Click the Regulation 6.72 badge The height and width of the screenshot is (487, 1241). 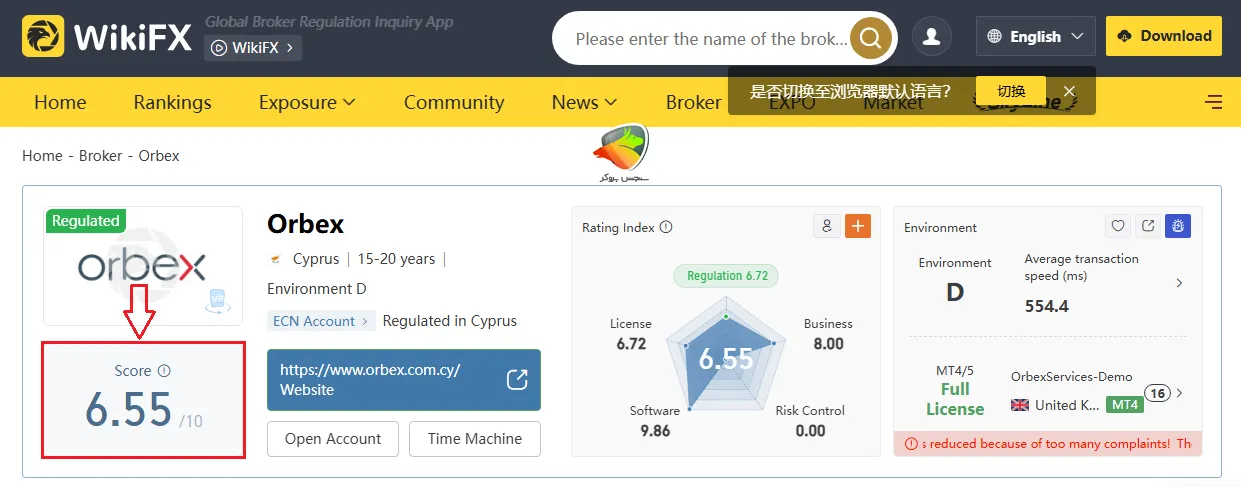pos(726,276)
